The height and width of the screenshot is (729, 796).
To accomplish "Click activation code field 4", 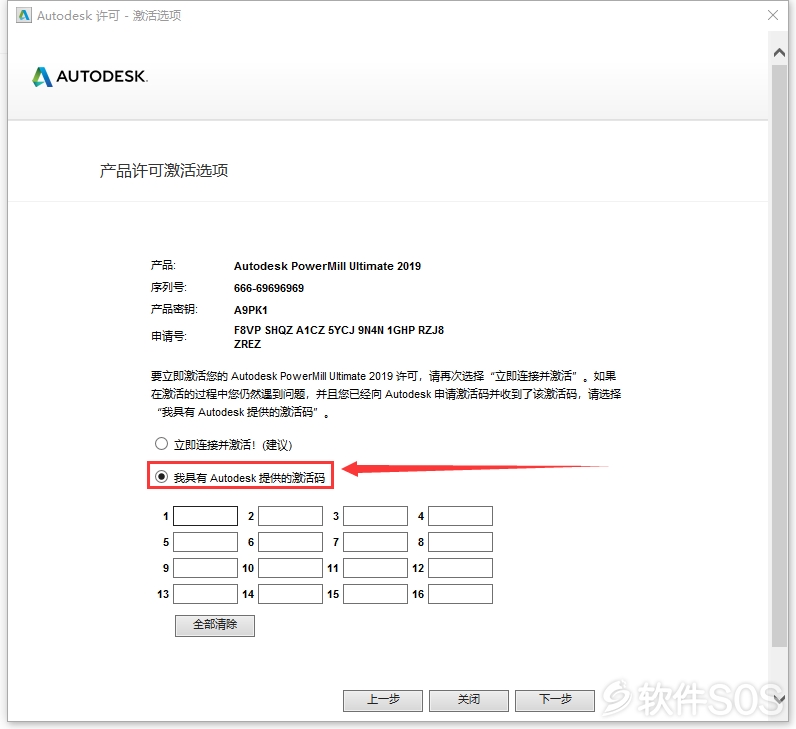I will [460, 516].
